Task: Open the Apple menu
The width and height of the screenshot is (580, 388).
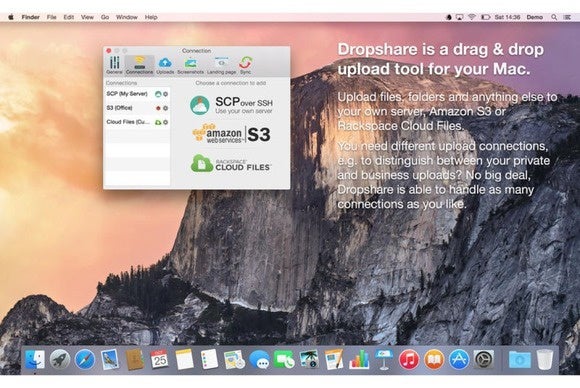Action: [11, 17]
